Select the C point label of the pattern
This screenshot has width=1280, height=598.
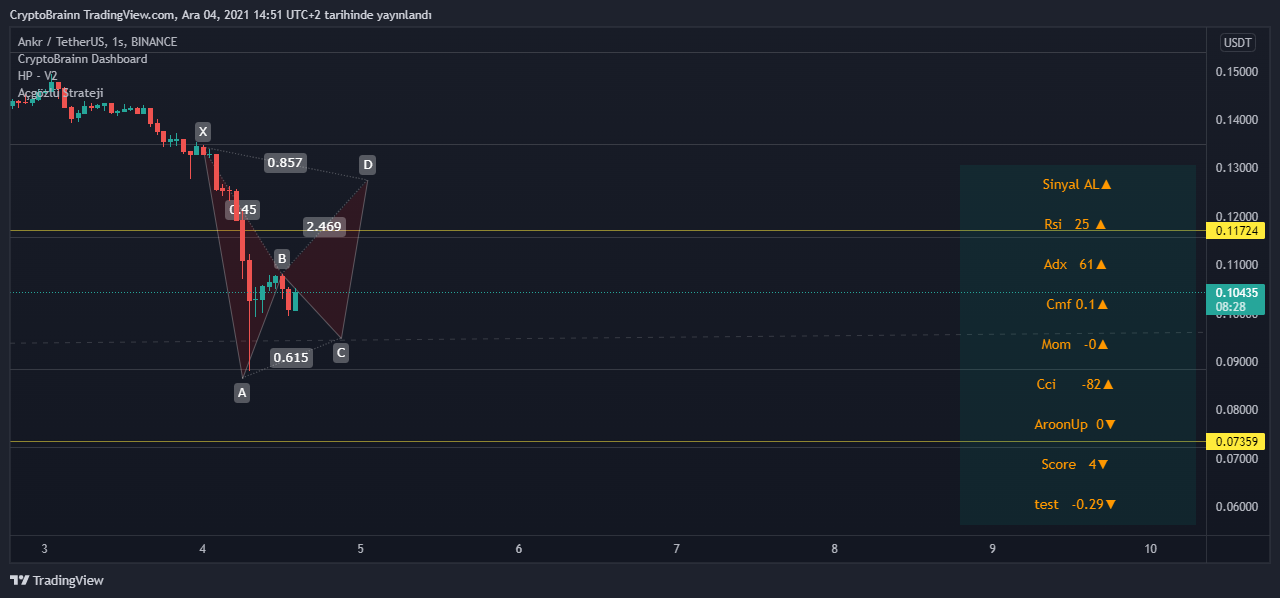click(341, 352)
